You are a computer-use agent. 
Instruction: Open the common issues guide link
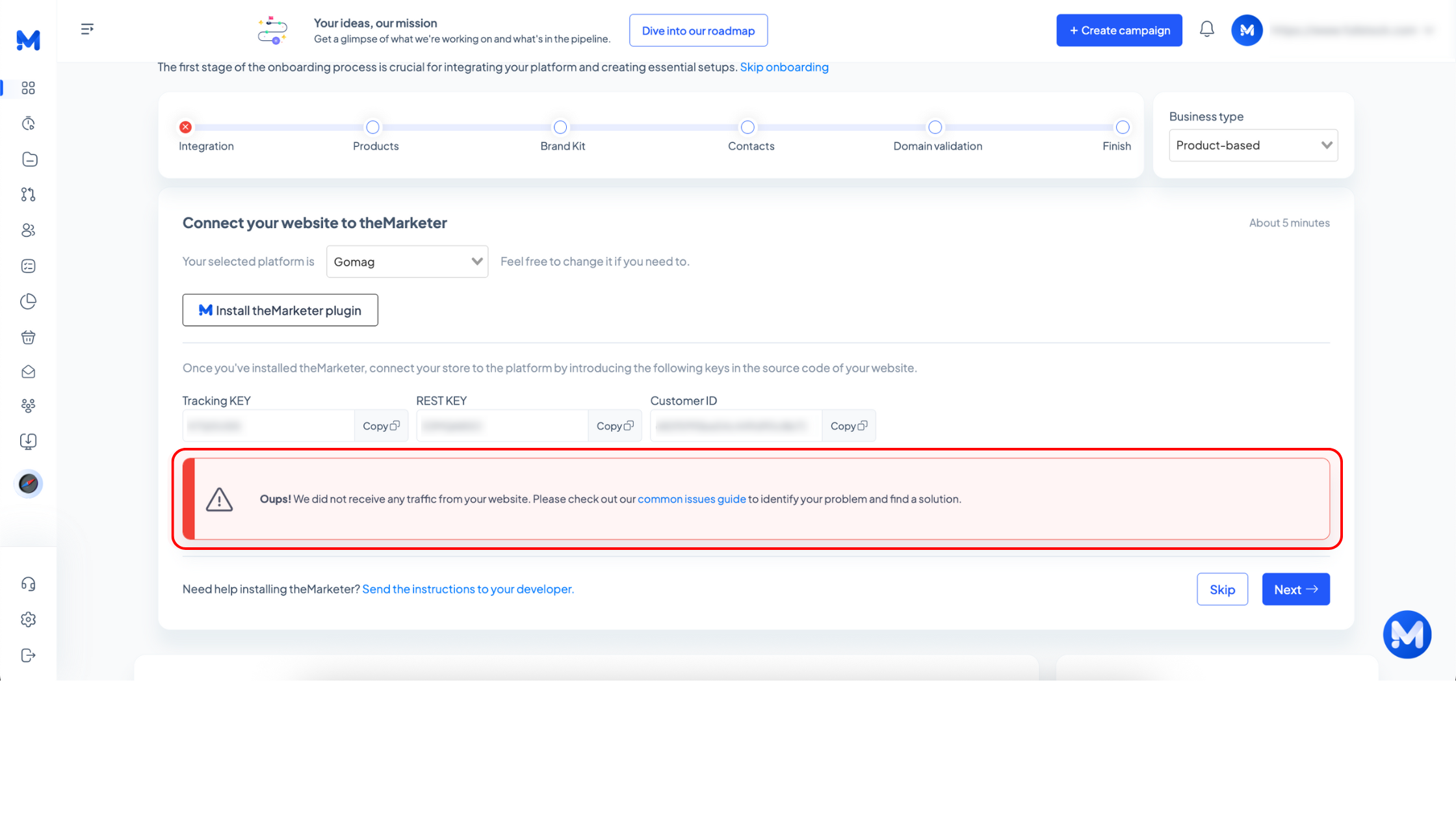(x=692, y=499)
